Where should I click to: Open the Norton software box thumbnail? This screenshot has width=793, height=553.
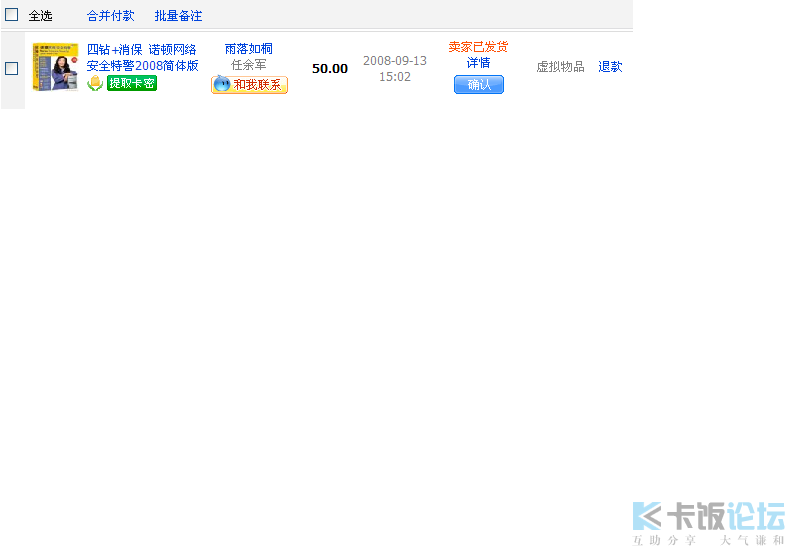pyautogui.click(x=54, y=68)
